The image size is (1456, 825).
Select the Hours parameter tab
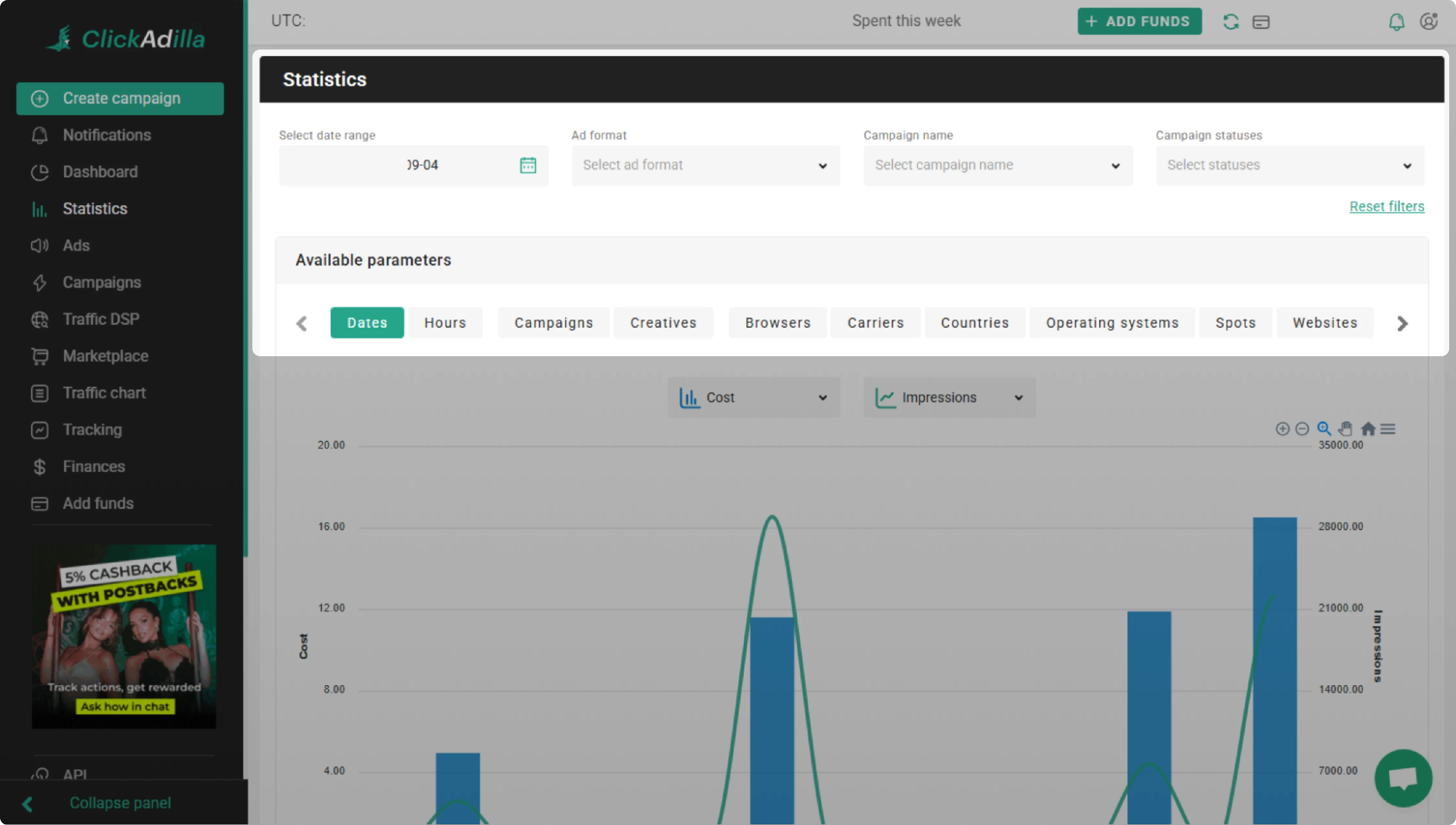click(x=445, y=323)
